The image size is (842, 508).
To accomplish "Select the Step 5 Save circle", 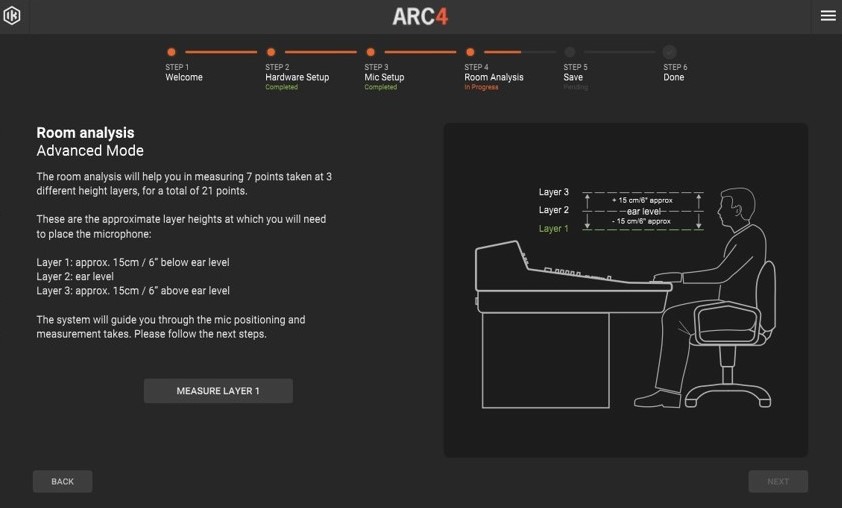I will (570, 52).
